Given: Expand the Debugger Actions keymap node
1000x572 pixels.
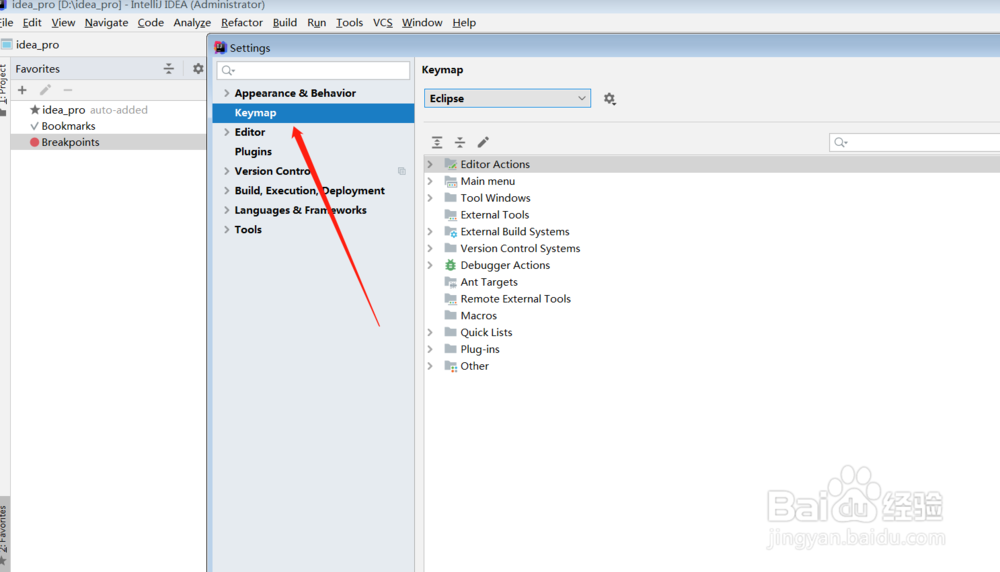Looking at the screenshot, I should coord(430,265).
